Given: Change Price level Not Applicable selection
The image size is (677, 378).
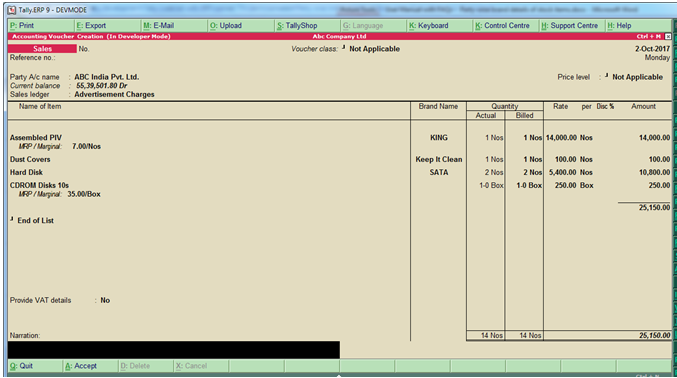Looking at the screenshot, I should (637, 77).
